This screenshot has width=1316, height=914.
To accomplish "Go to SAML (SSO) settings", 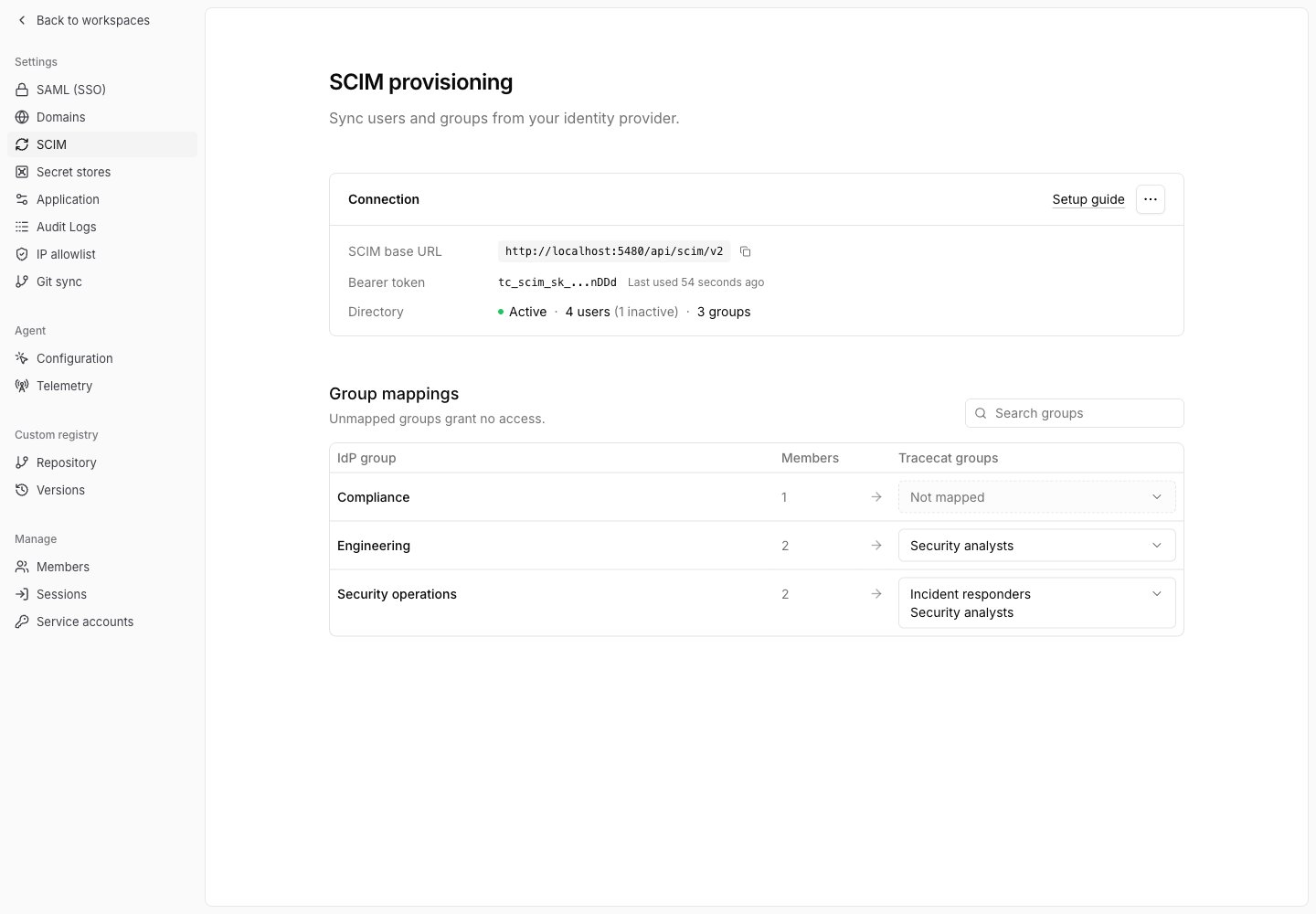I will (102, 90).
